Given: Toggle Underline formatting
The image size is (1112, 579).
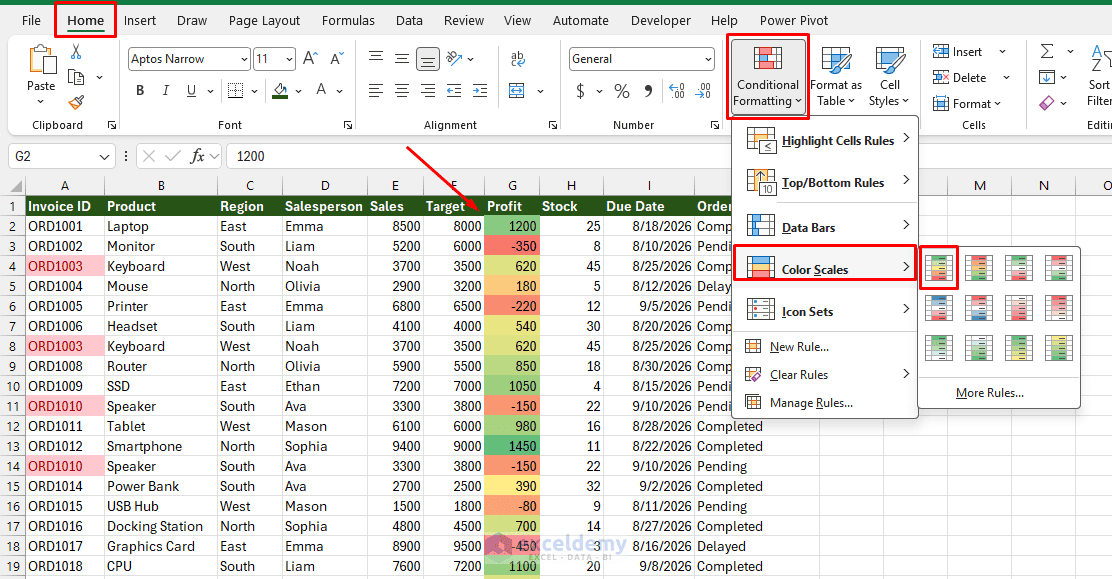Looking at the screenshot, I should [191, 90].
